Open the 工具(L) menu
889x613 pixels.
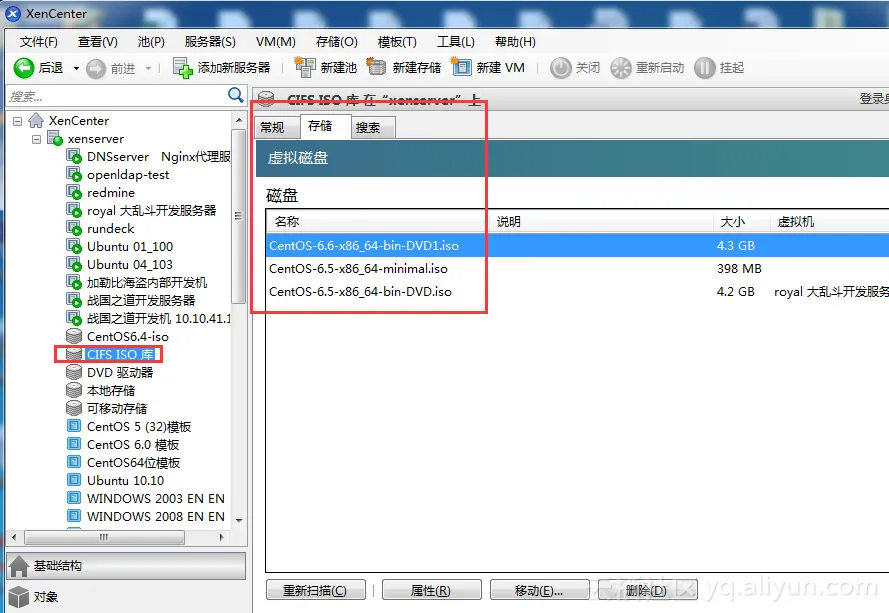pos(456,42)
